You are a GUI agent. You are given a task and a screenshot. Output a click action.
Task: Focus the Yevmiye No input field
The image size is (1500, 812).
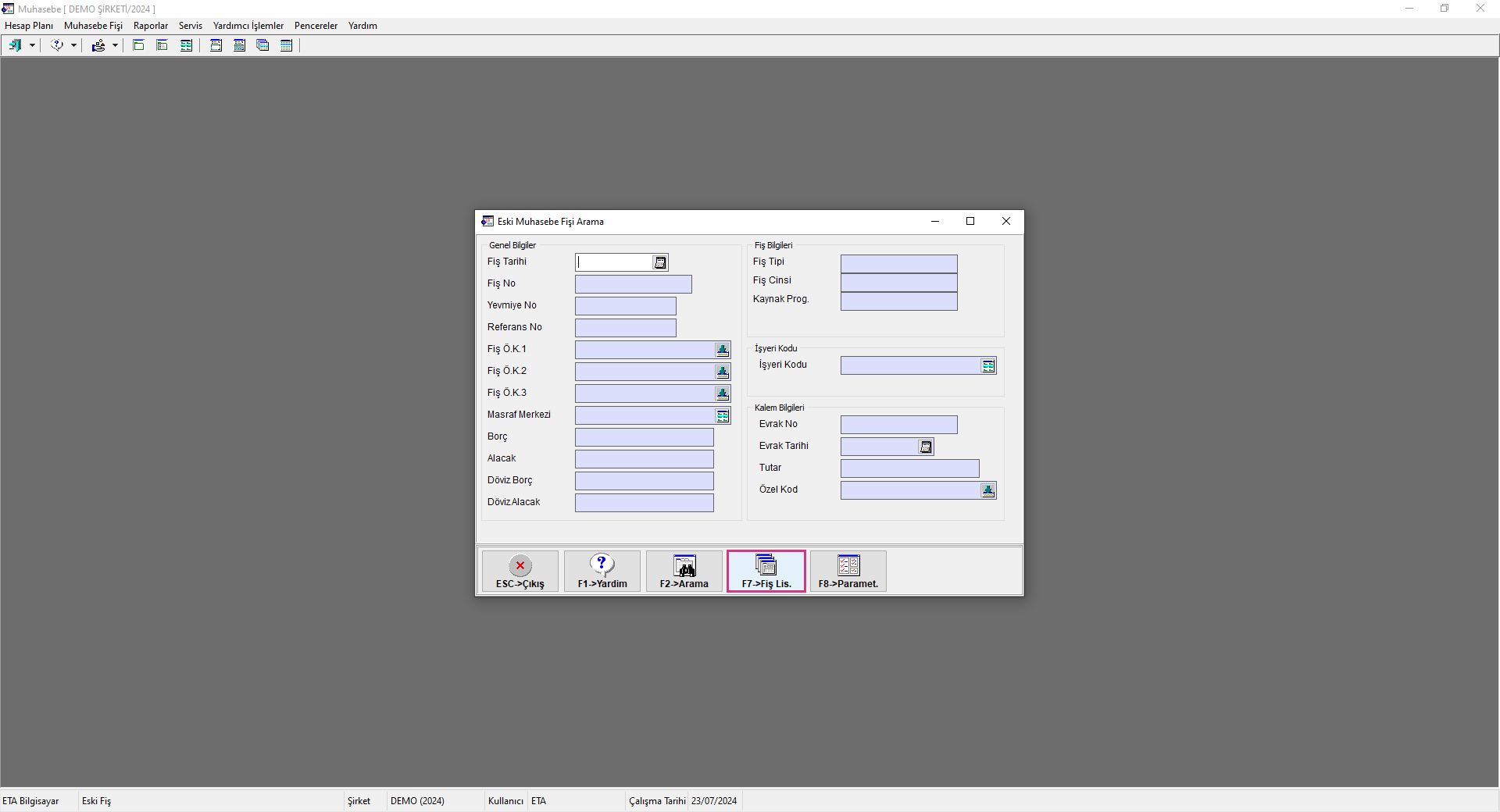pyautogui.click(x=625, y=306)
